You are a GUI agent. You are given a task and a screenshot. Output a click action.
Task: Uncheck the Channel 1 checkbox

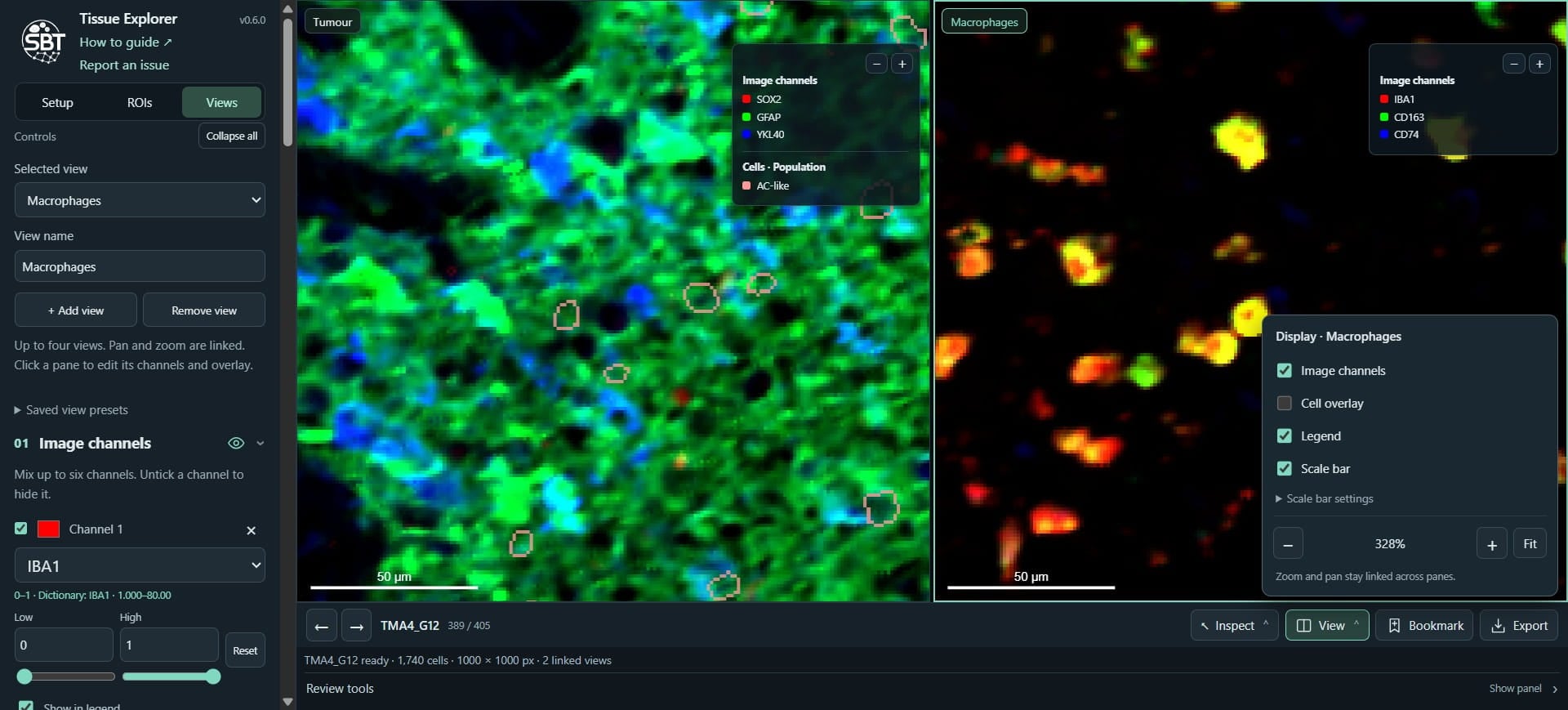click(x=21, y=529)
